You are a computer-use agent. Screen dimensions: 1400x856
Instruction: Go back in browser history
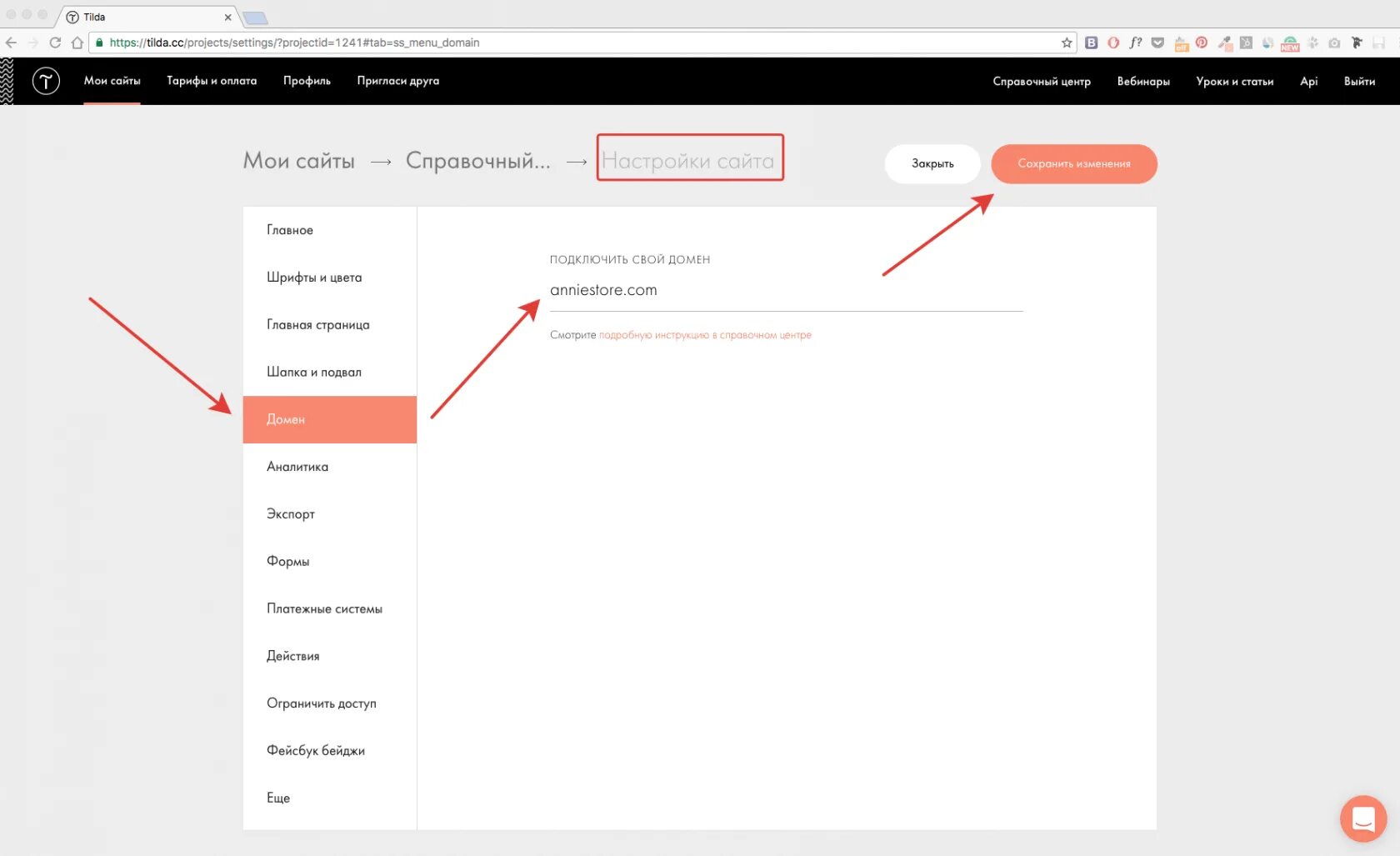point(11,43)
